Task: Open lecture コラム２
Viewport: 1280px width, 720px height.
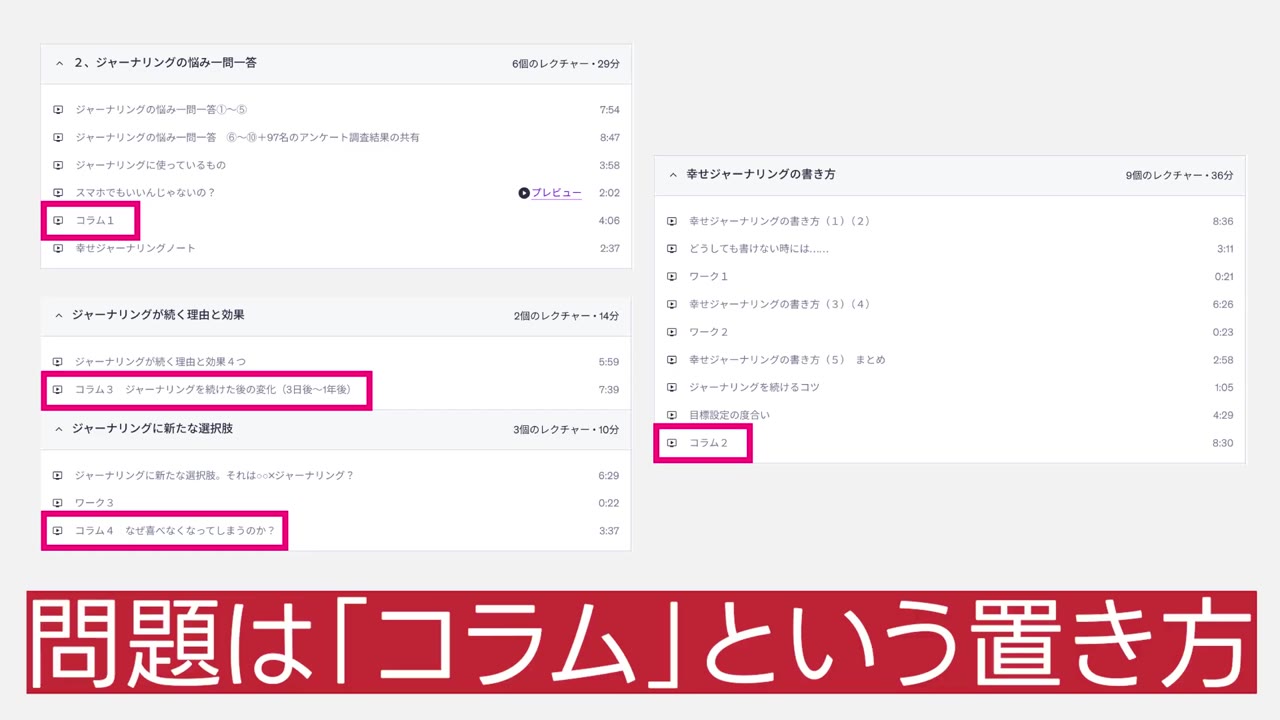Action: tap(709, 443)
